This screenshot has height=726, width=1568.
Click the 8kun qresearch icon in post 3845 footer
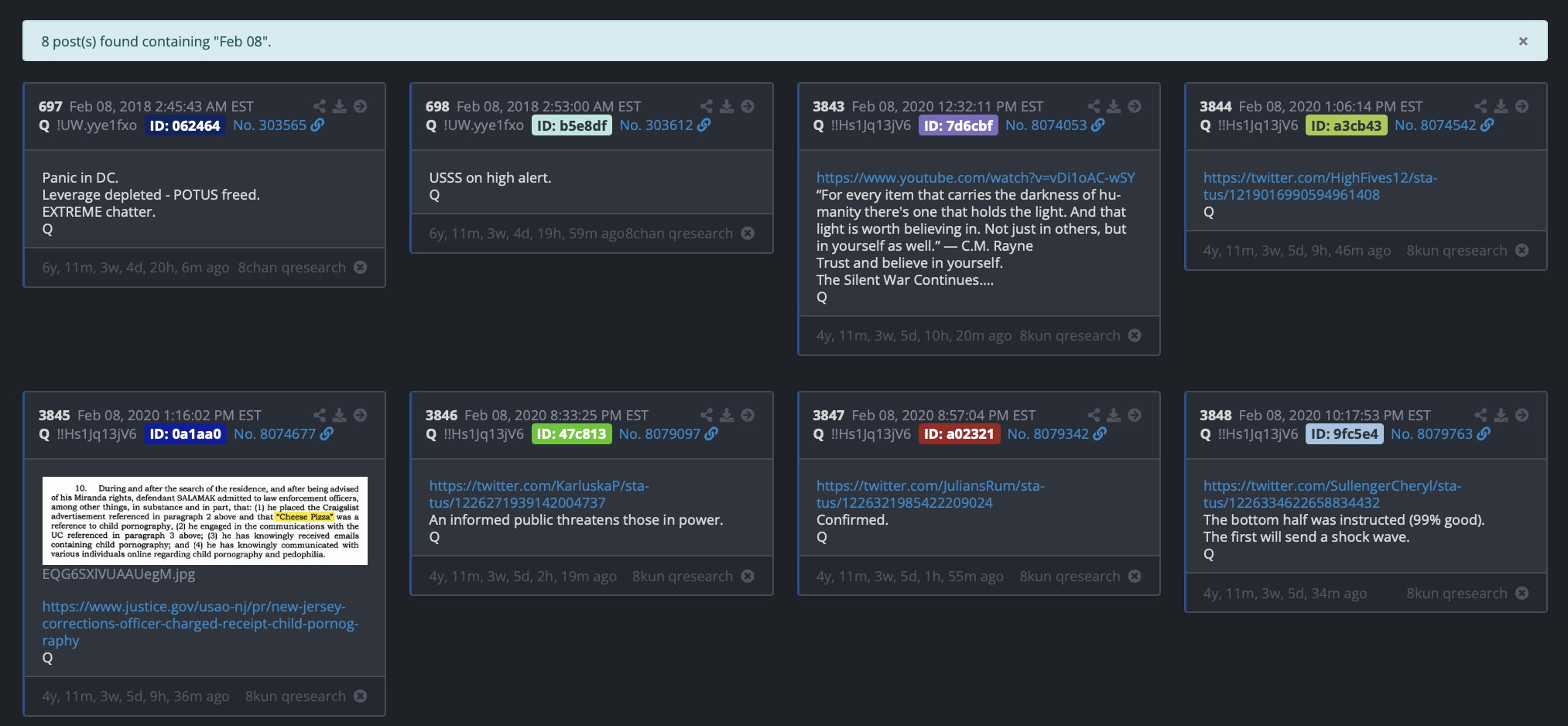click(x=360, y=696)
